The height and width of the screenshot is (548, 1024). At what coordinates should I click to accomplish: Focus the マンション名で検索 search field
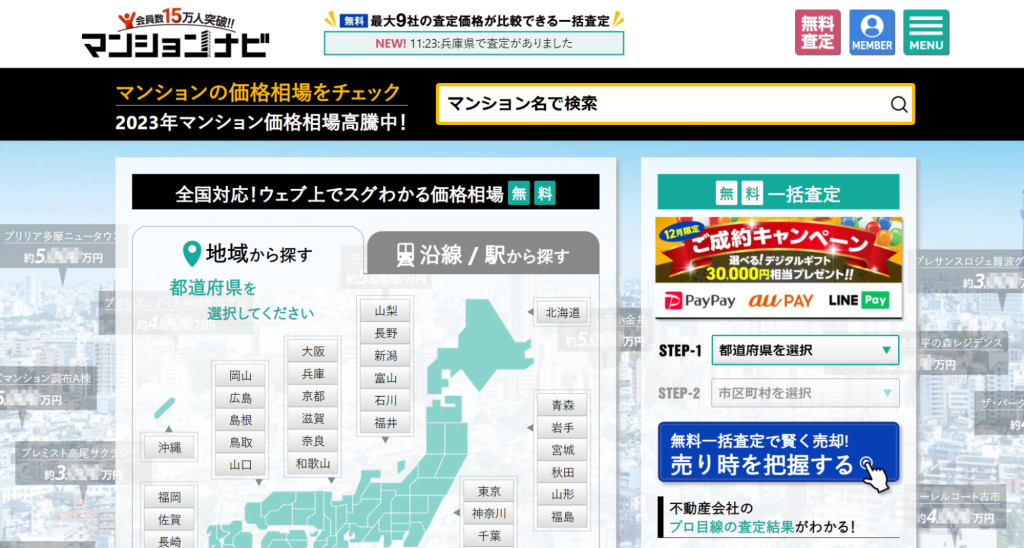[x=675, y=104]
